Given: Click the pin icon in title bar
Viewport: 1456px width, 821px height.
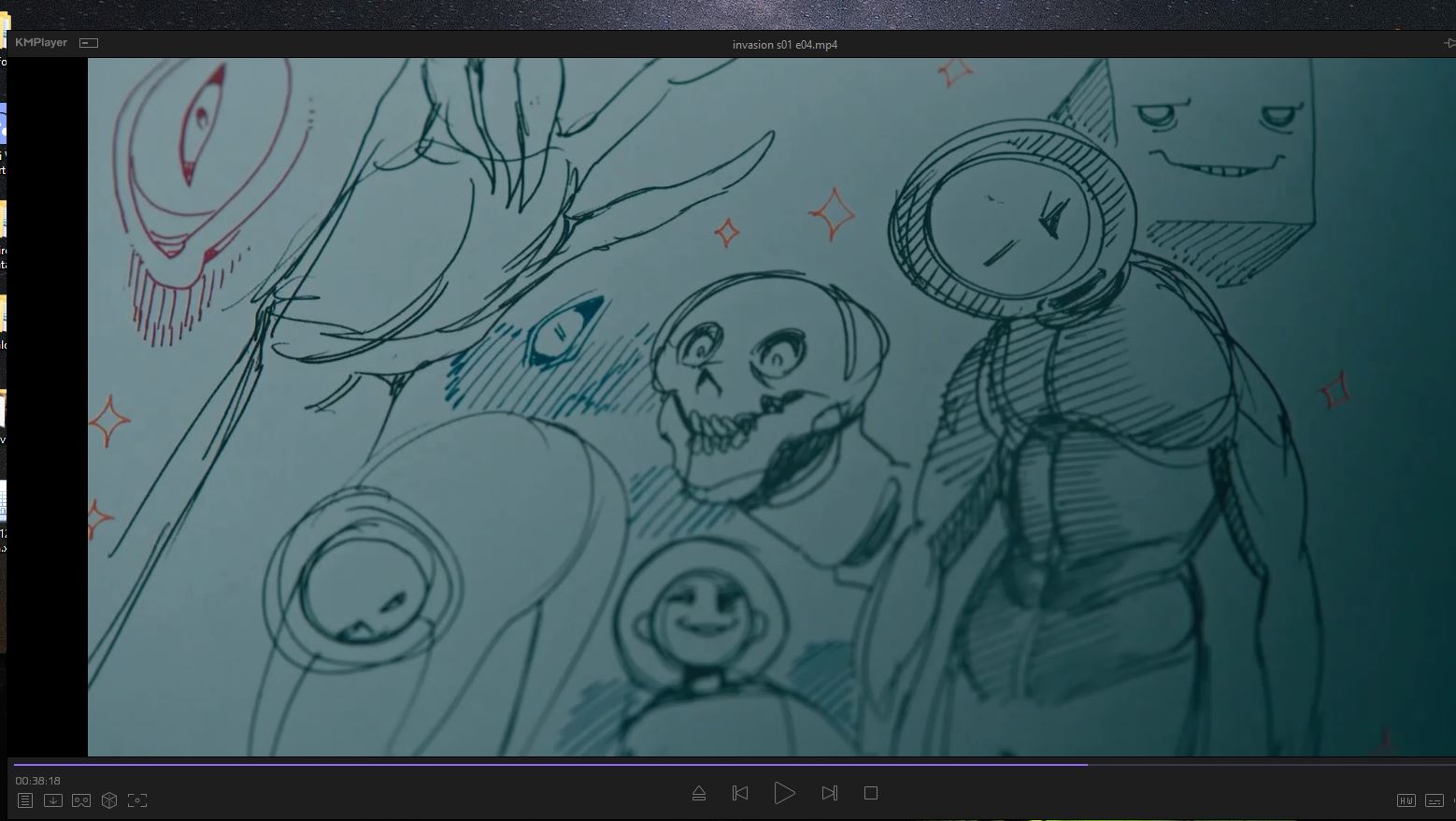Looking at the screenshot, I should (x=1449, y=43).
